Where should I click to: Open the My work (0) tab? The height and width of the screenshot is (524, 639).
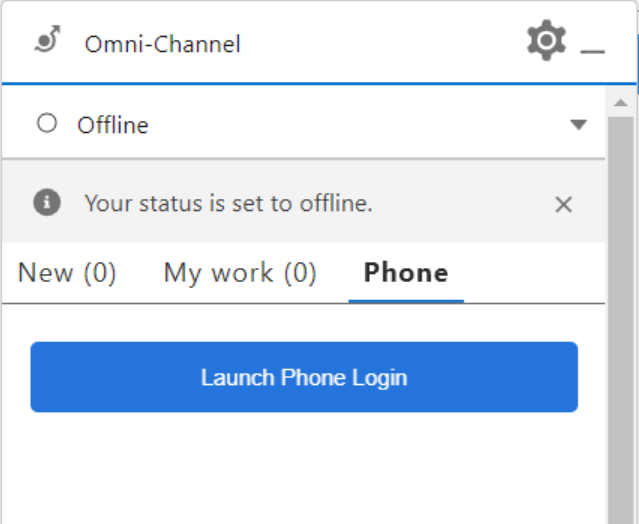click(x=240, y=273)
